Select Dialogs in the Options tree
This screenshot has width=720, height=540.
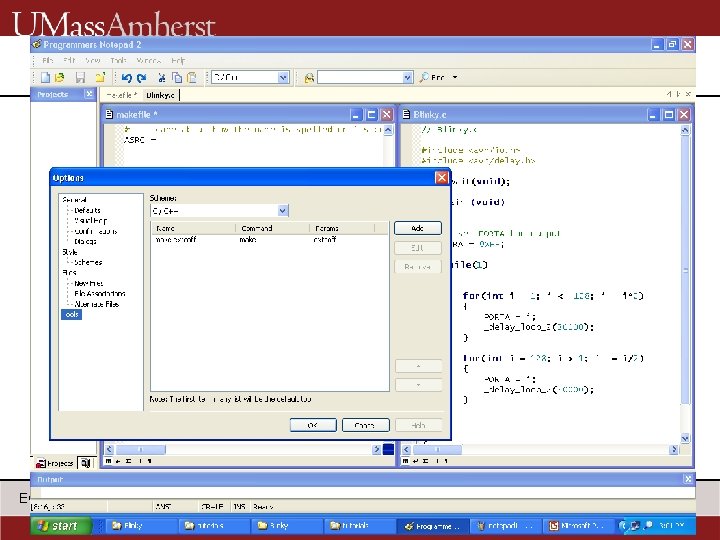85,241
